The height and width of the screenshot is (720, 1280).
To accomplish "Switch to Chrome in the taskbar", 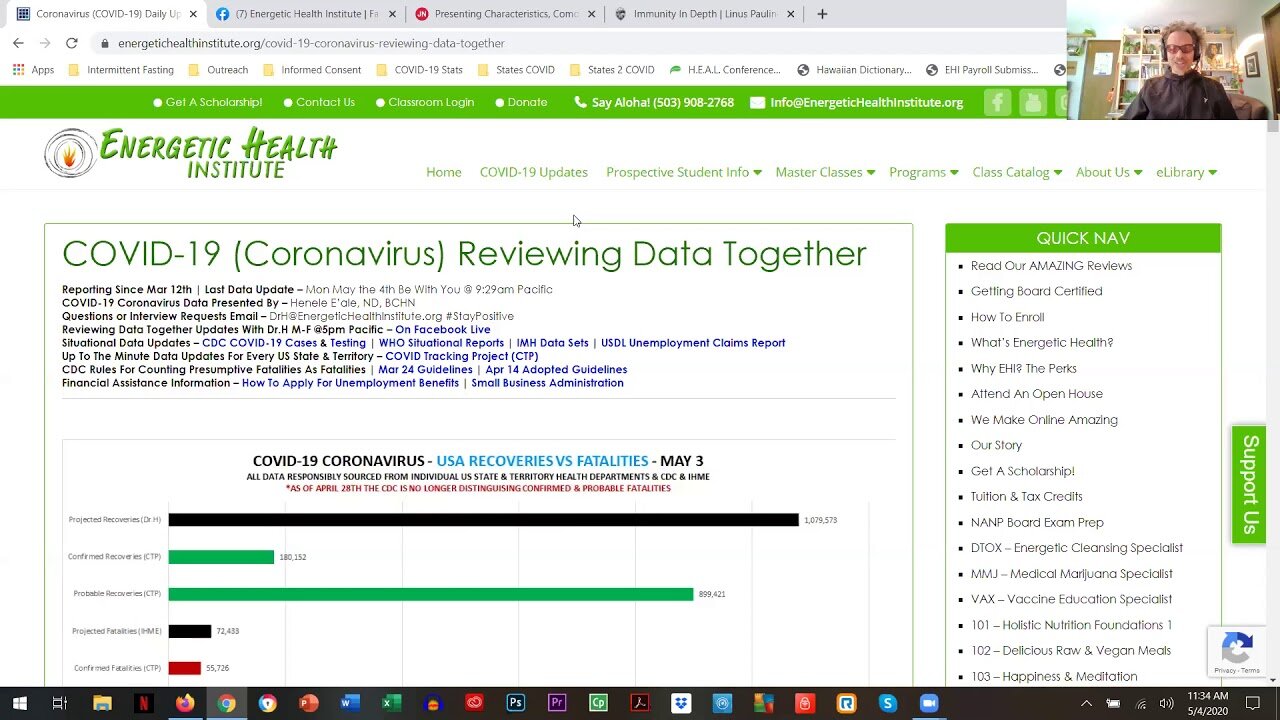I will point(226,703).
